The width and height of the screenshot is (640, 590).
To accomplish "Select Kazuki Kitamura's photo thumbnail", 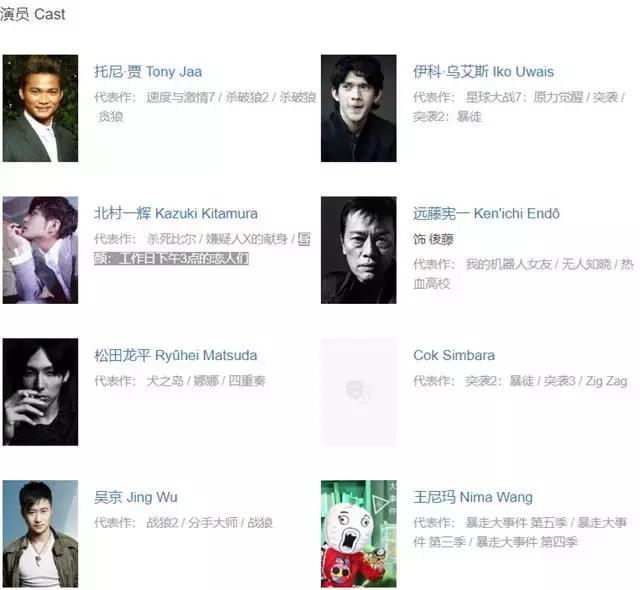I will pos(40,250).
